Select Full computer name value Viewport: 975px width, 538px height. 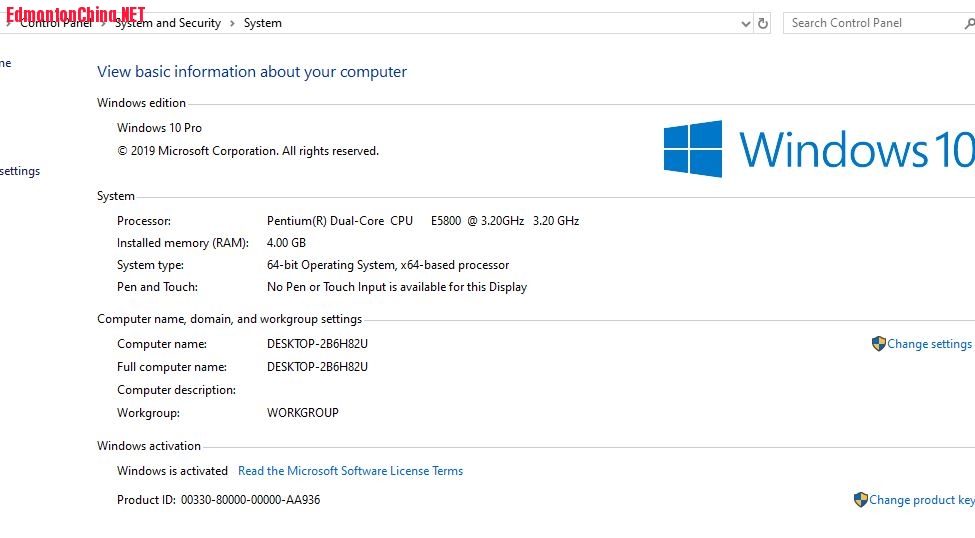click(x=317, y=367)
